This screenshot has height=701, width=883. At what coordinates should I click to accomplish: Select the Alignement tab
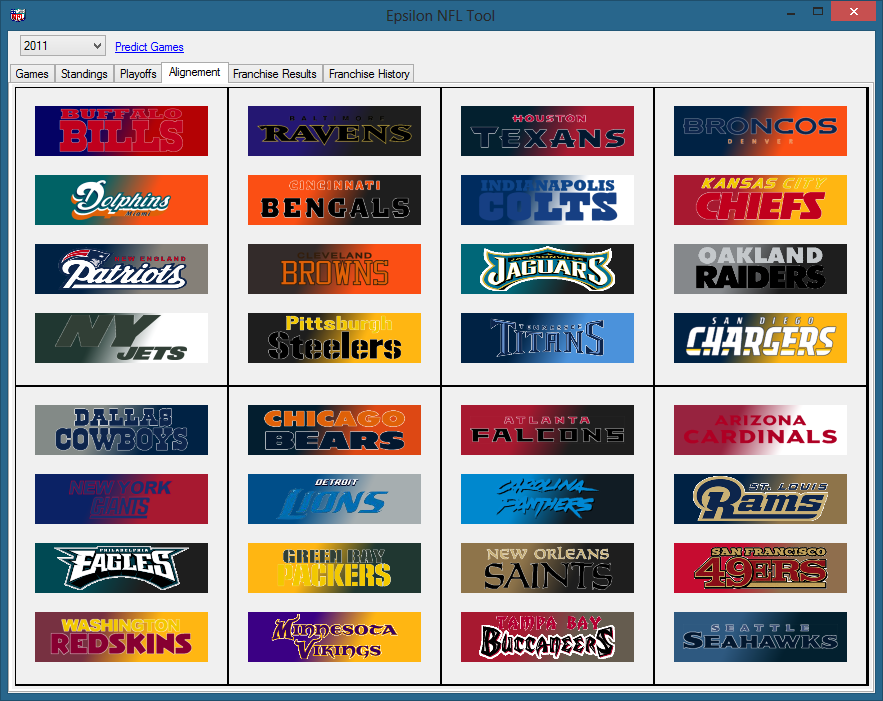point(195,72)
